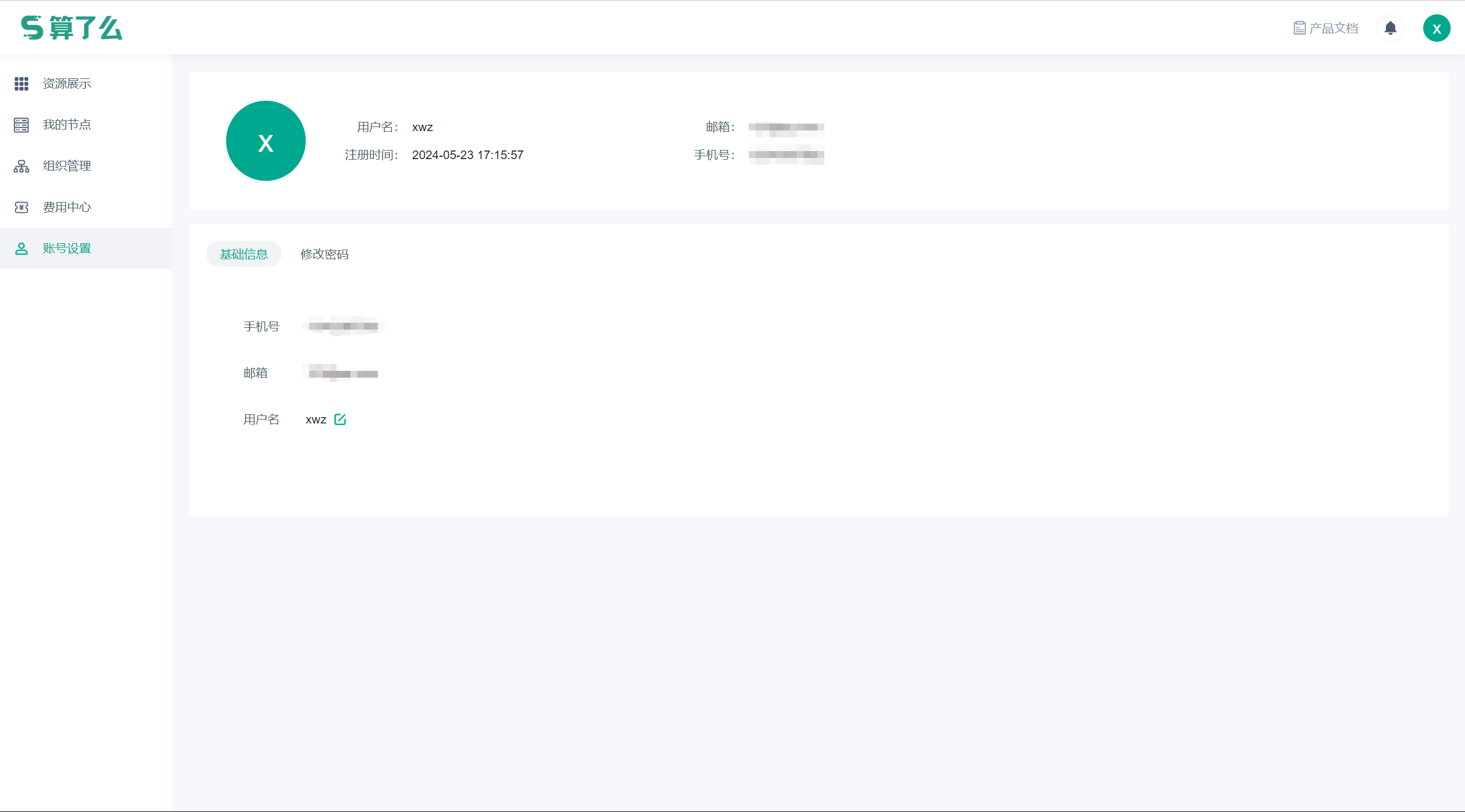
Task: Click the 费用中心 coupon icon
Action: (x=21, y=207)
